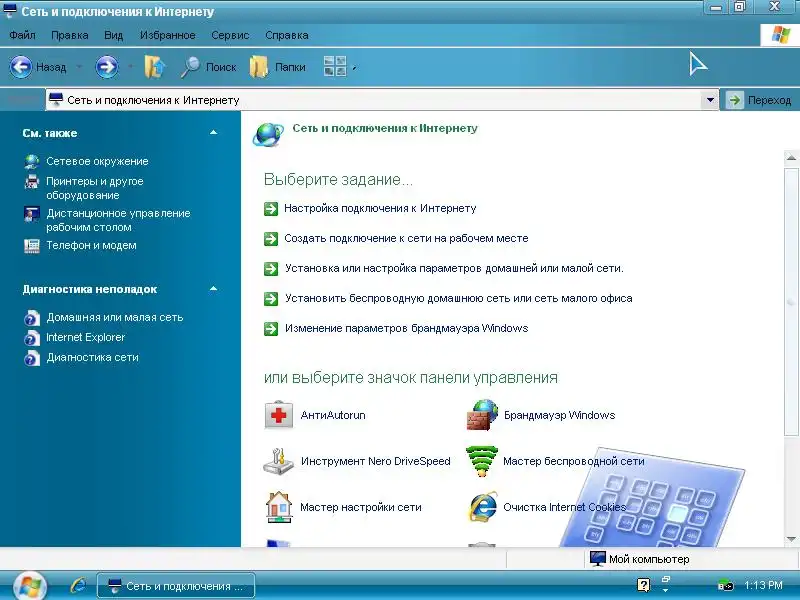Open Internet Explorer troubleshooter link

click(86, 337)
